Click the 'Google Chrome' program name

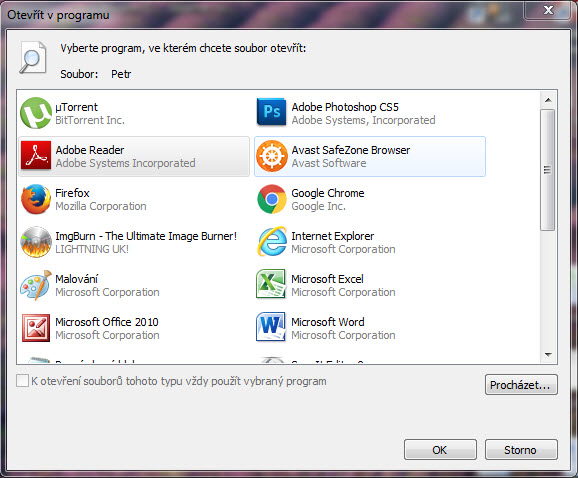click(x=328, y=193)
